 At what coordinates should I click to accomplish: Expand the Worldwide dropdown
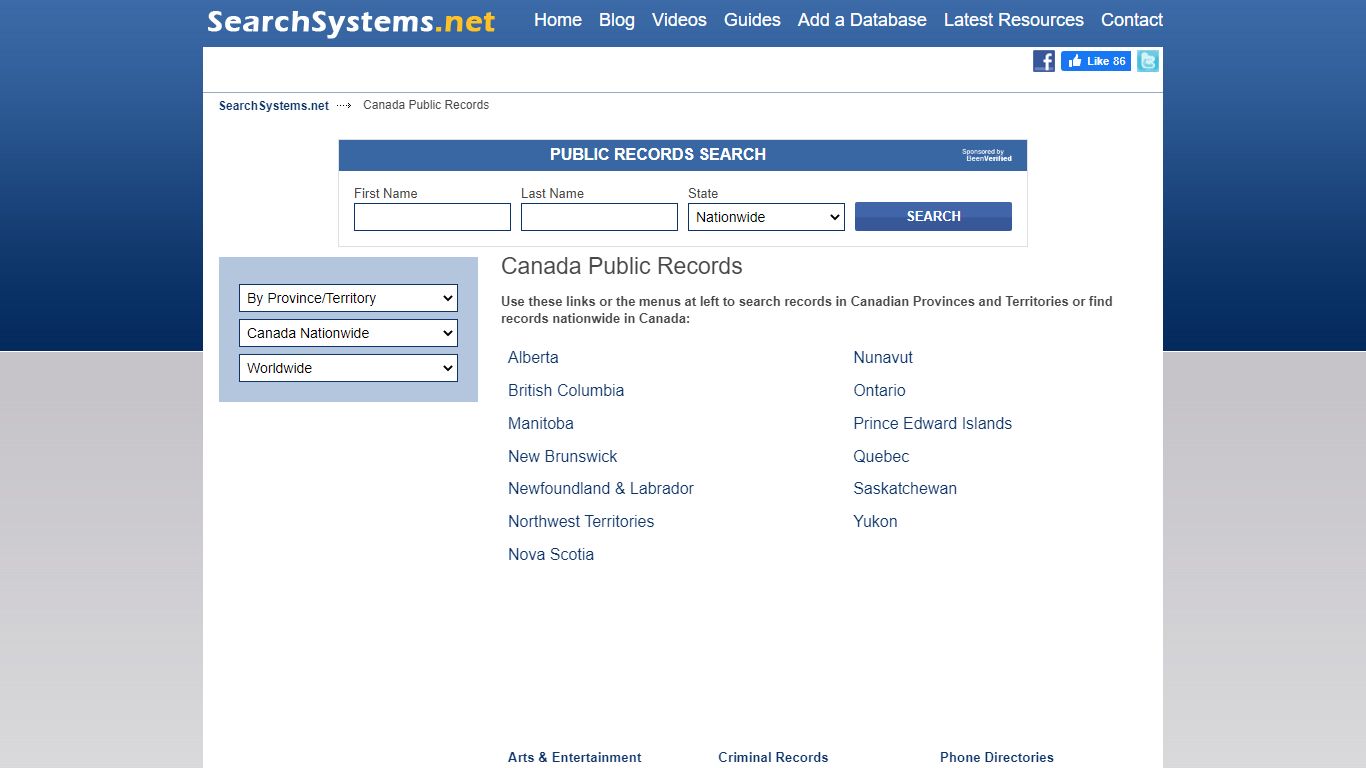(x=348, y=368)
